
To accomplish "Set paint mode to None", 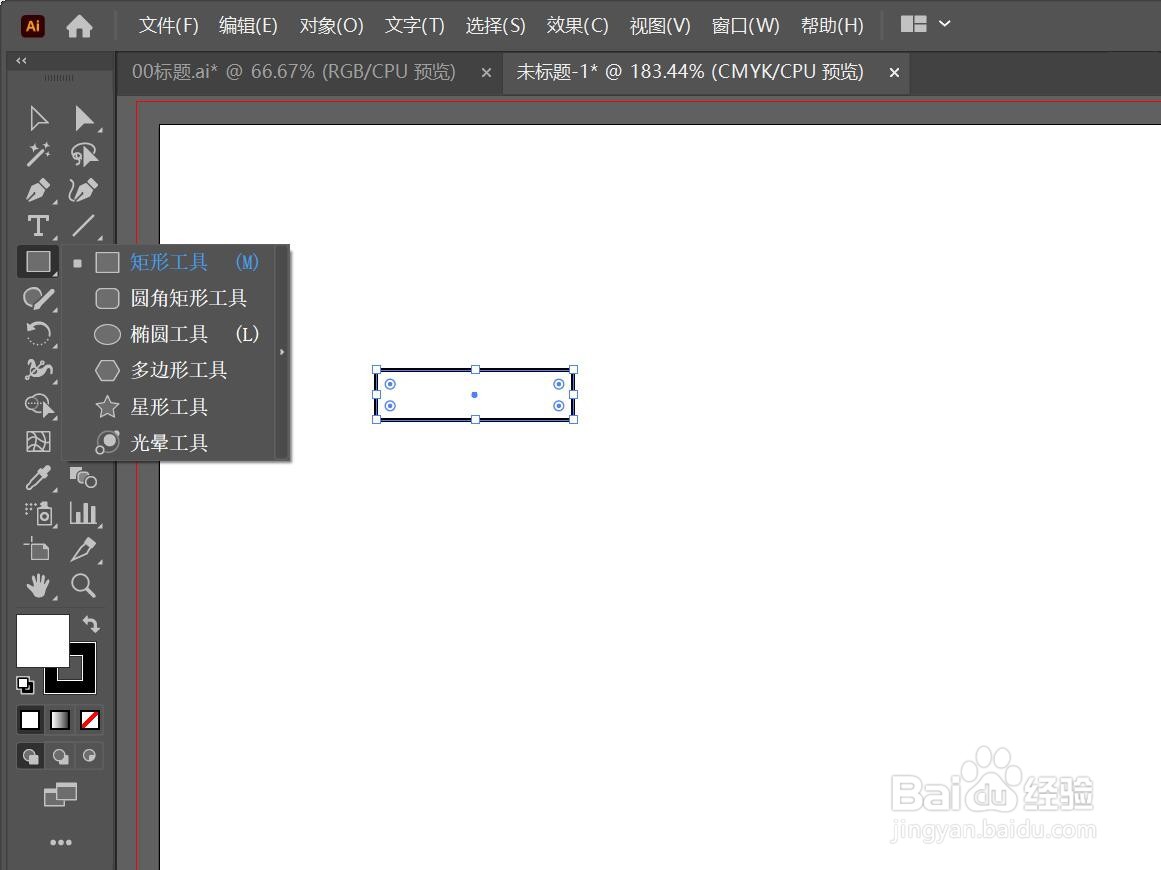I will 90,720.
